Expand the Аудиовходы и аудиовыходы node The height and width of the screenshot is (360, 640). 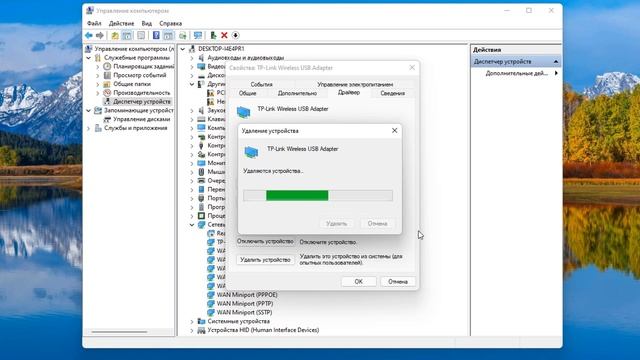tap(192, 58)
